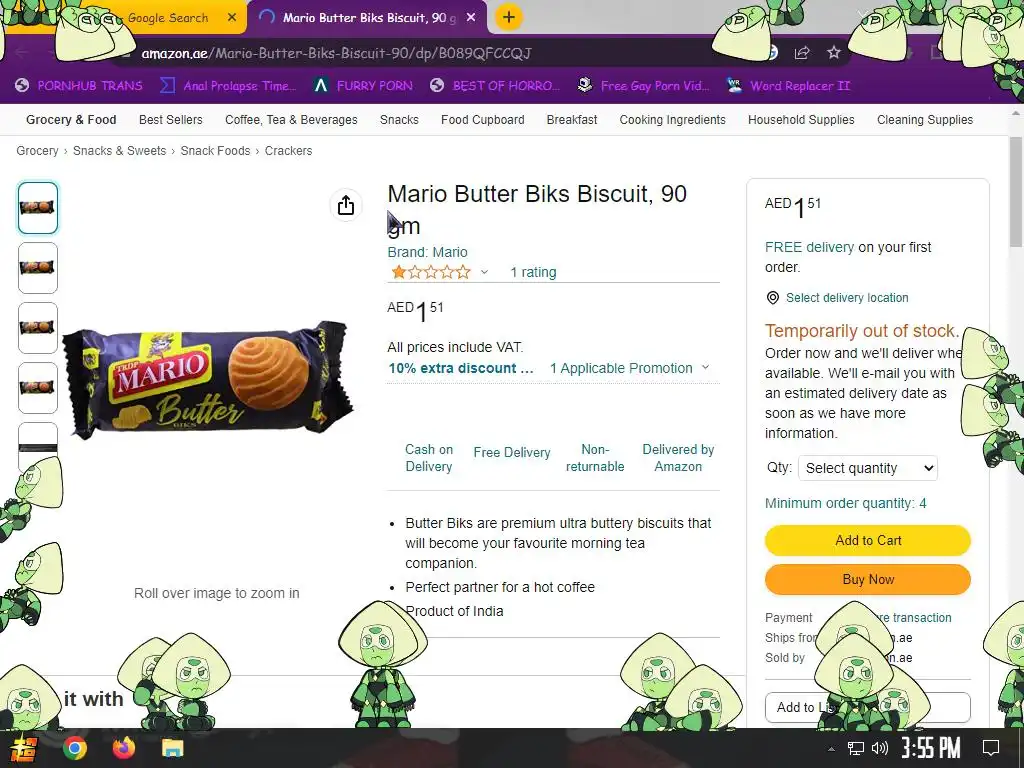Expand the 1 Applicable Promotion dropdown
This screenshot has height=768, width=1024.
point(630,368)
